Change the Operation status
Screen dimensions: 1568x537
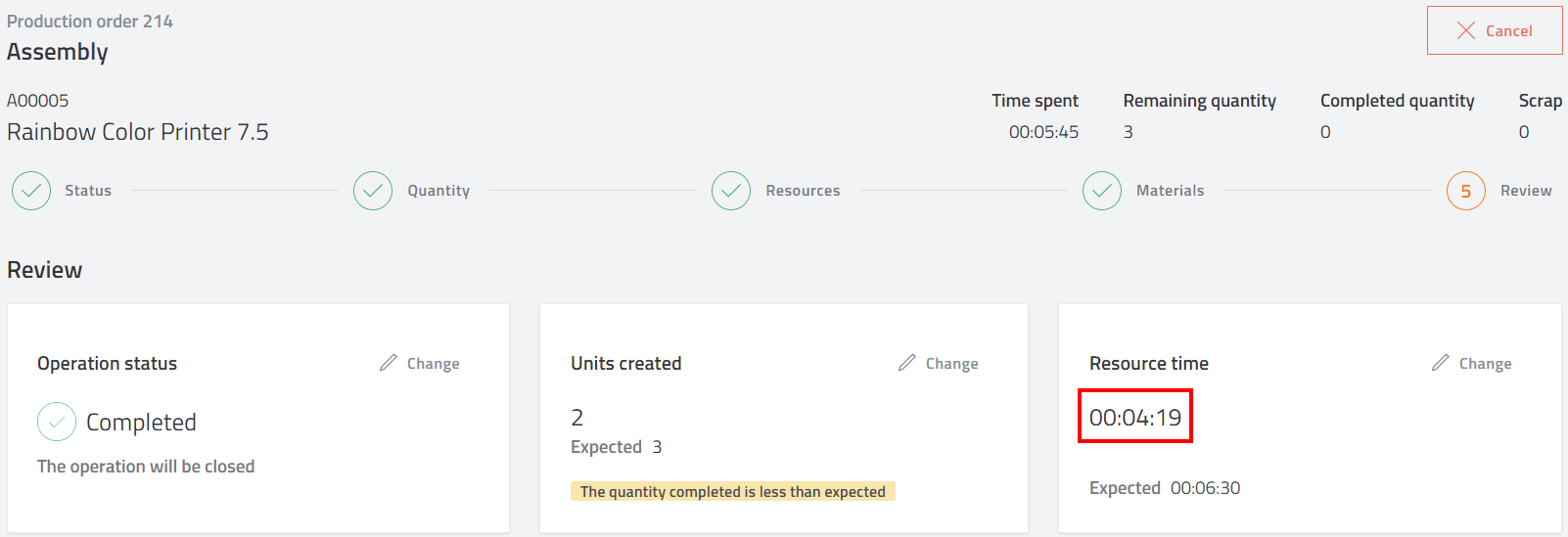tap(420, 363)
